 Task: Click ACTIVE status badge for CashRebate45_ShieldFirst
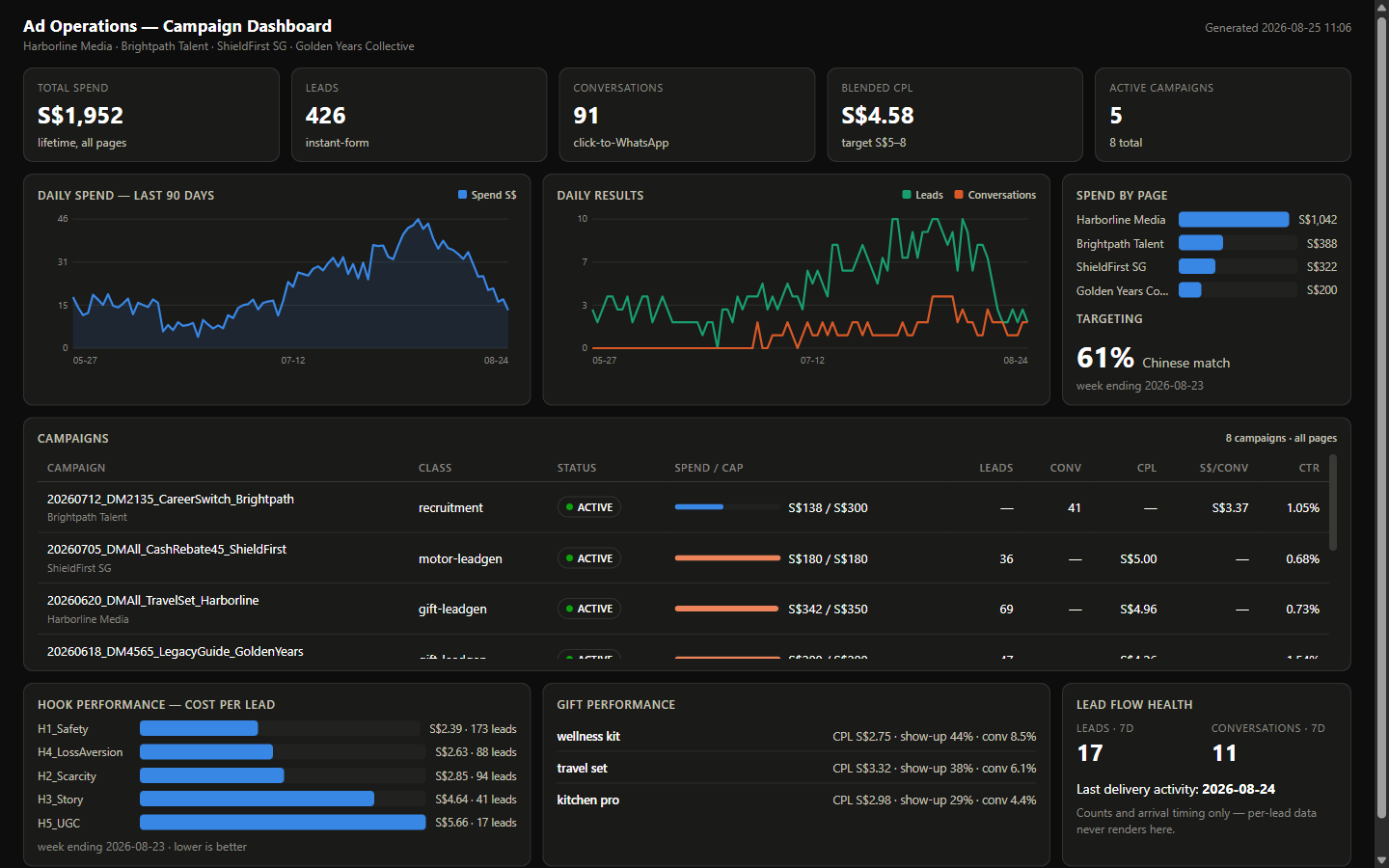point(588,558)
